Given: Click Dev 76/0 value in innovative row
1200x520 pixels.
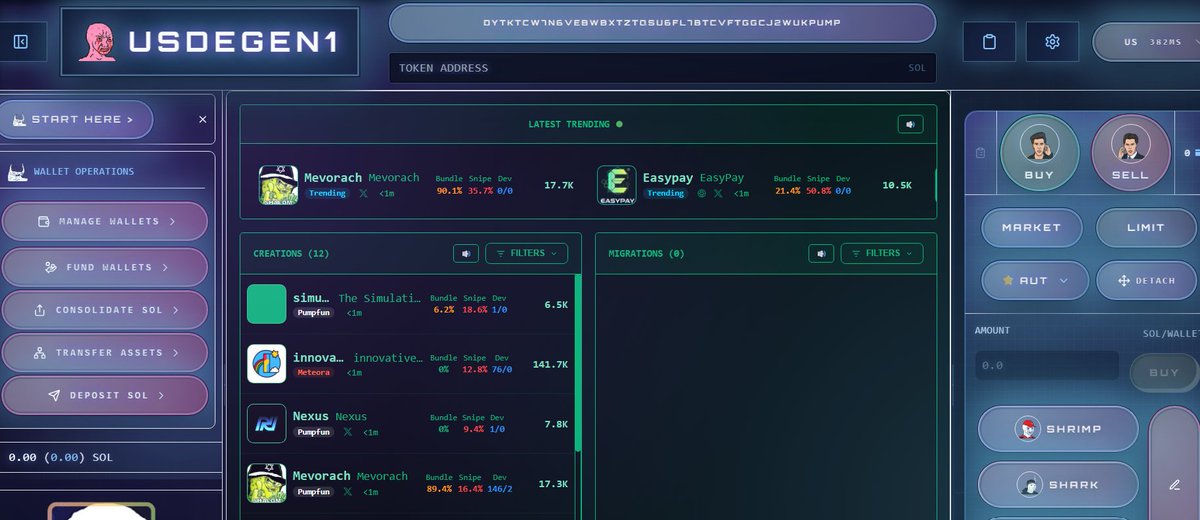Looking at the screenshot, I should pos(501,369).
